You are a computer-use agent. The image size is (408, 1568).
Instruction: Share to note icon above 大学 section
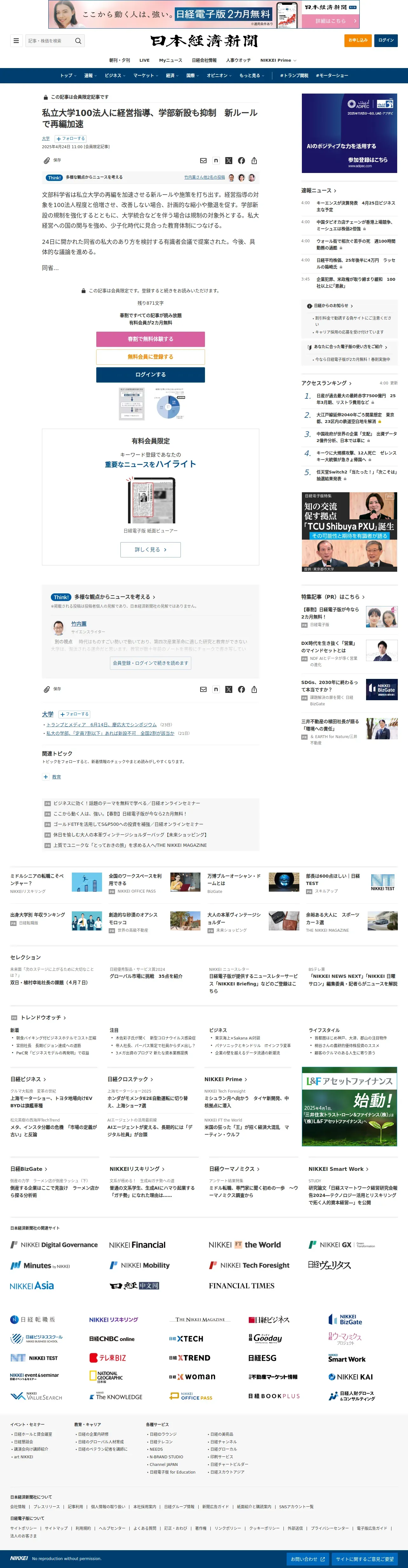point(216,690)
